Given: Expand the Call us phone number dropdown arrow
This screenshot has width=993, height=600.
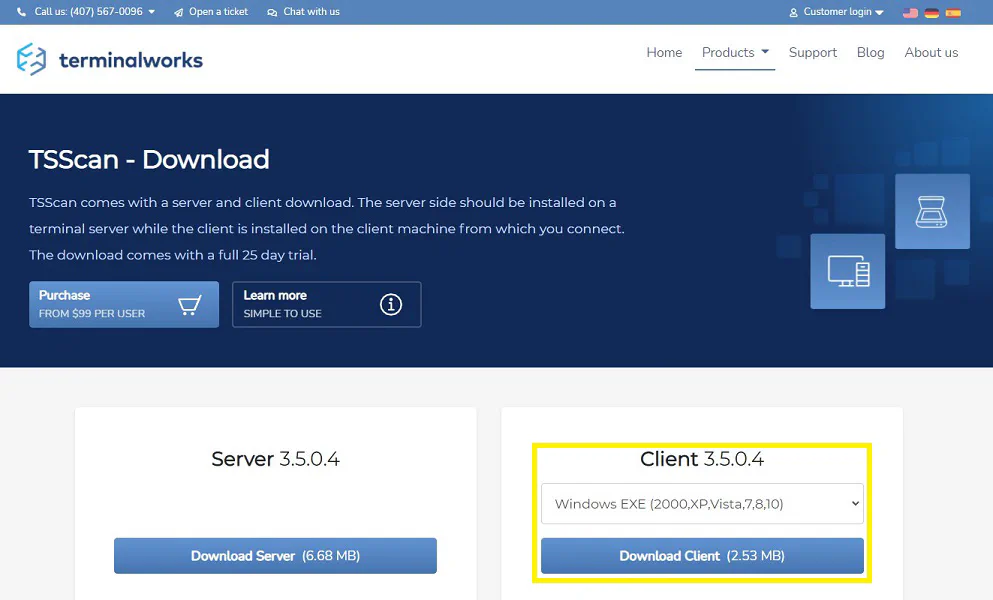Looking at the screenshot, I should pyautogui.click(x=151, y=12).
